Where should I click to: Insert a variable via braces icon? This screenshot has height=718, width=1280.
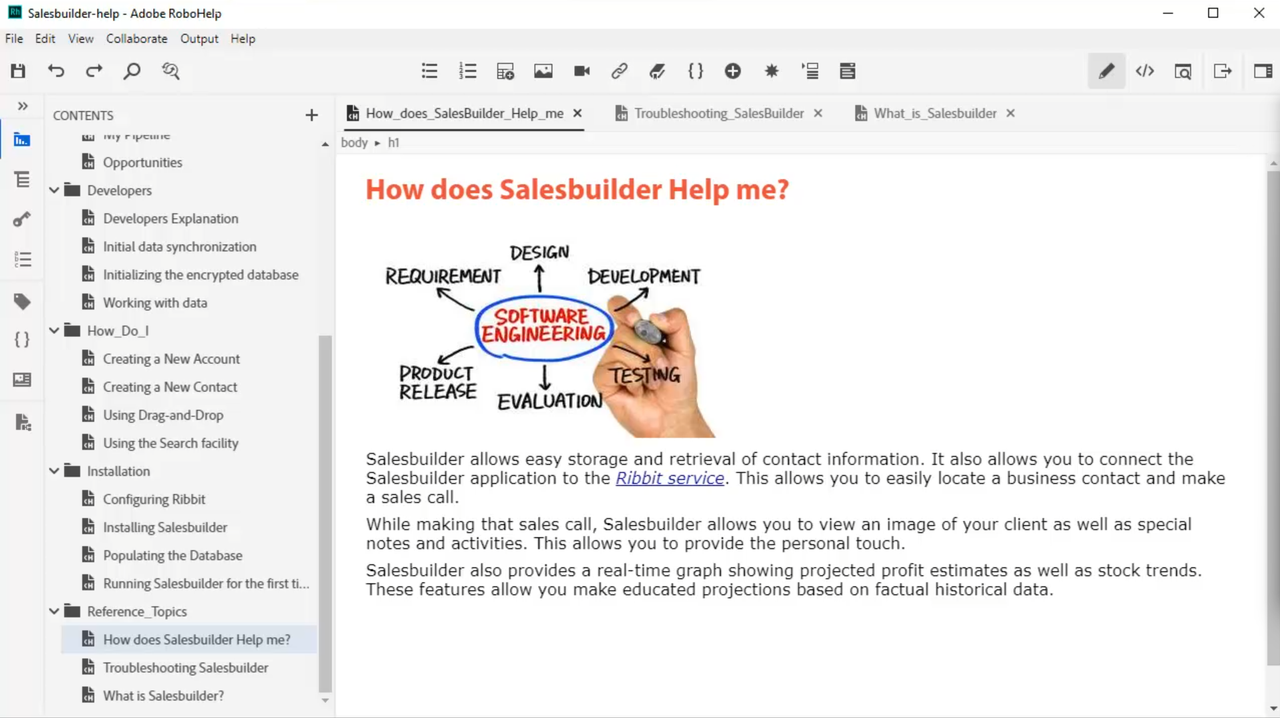click(695, 71)
